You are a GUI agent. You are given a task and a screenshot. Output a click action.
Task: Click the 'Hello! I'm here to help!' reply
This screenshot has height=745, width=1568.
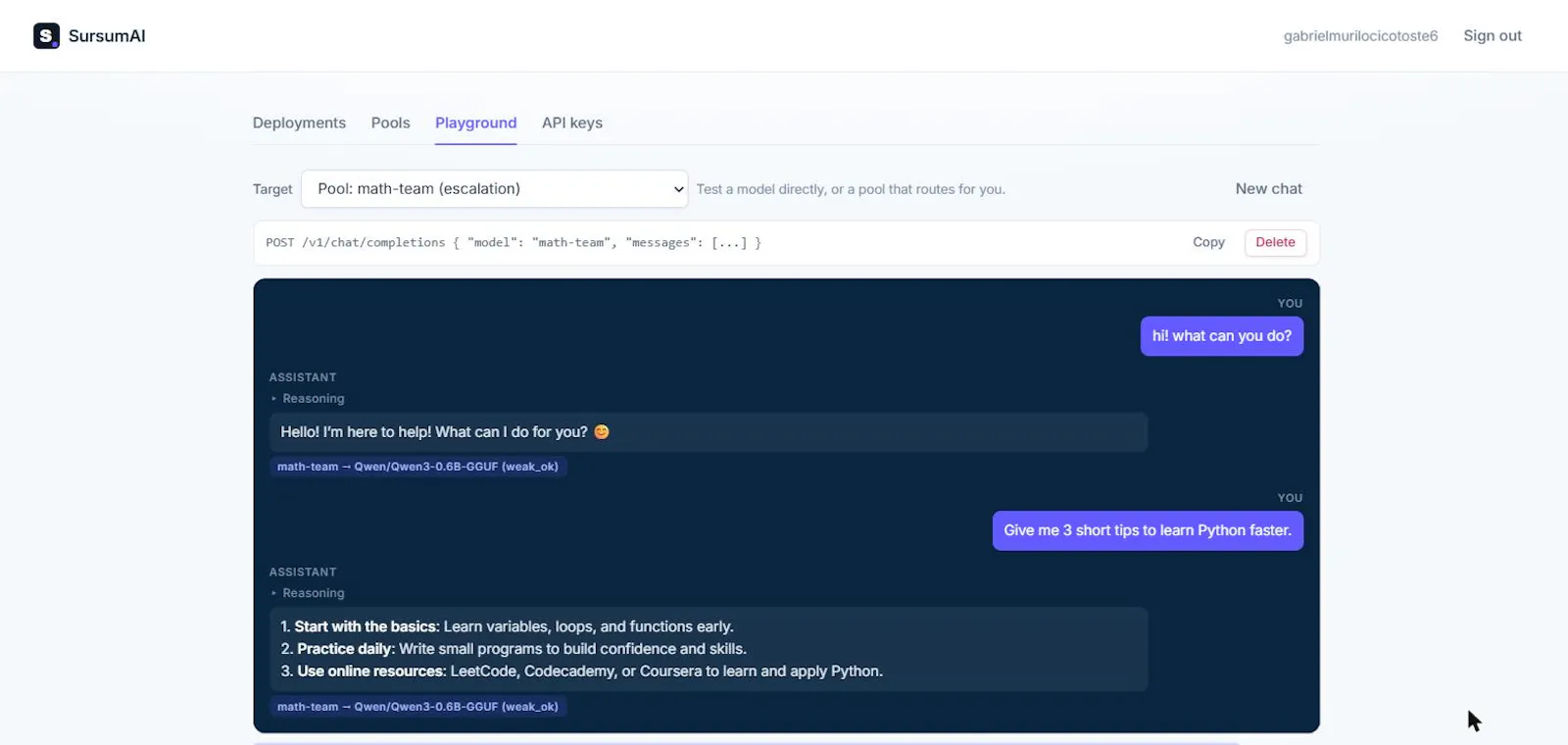(x=709, y=432)
